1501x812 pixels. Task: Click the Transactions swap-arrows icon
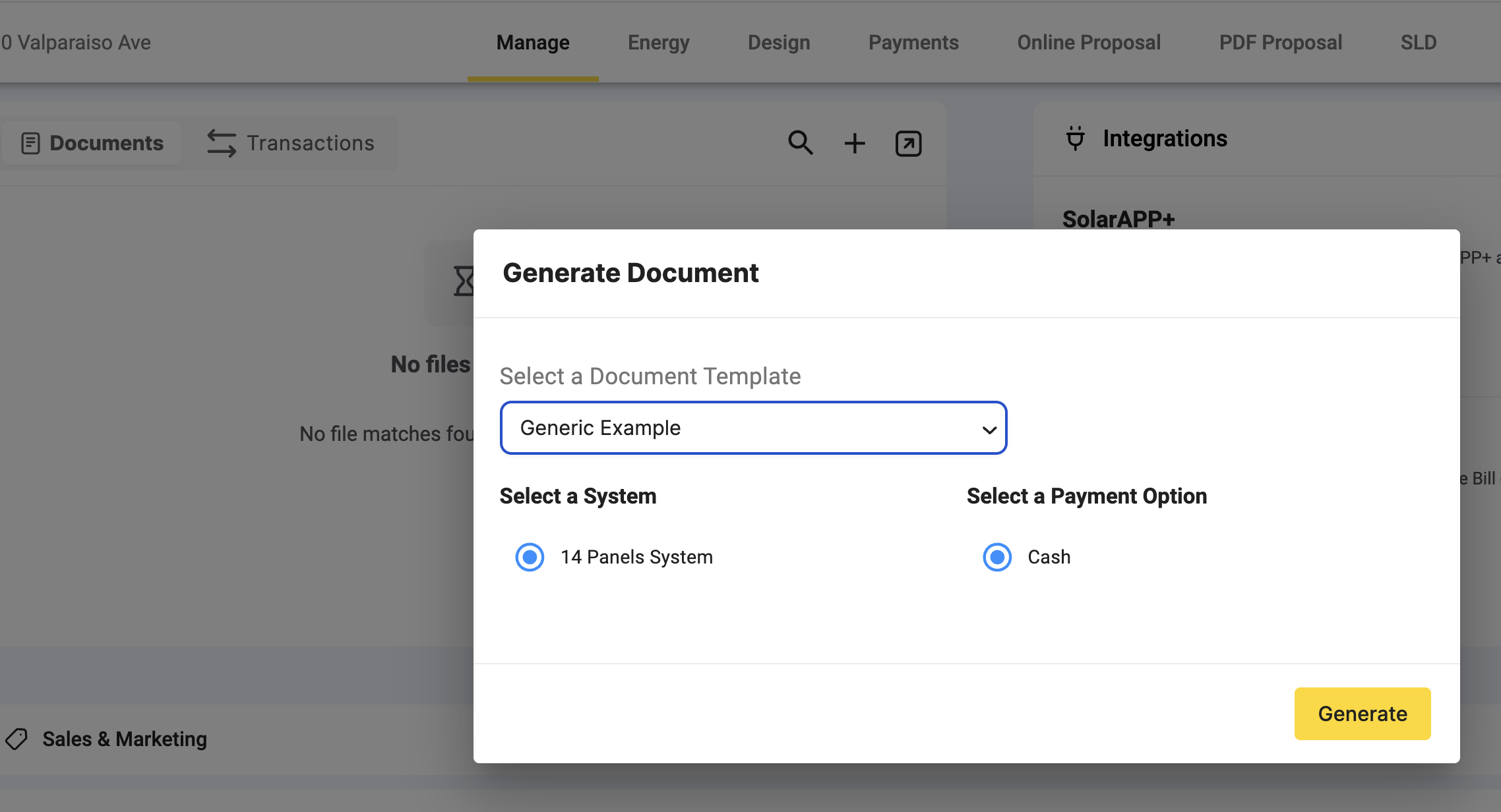(x=222, y=143)
